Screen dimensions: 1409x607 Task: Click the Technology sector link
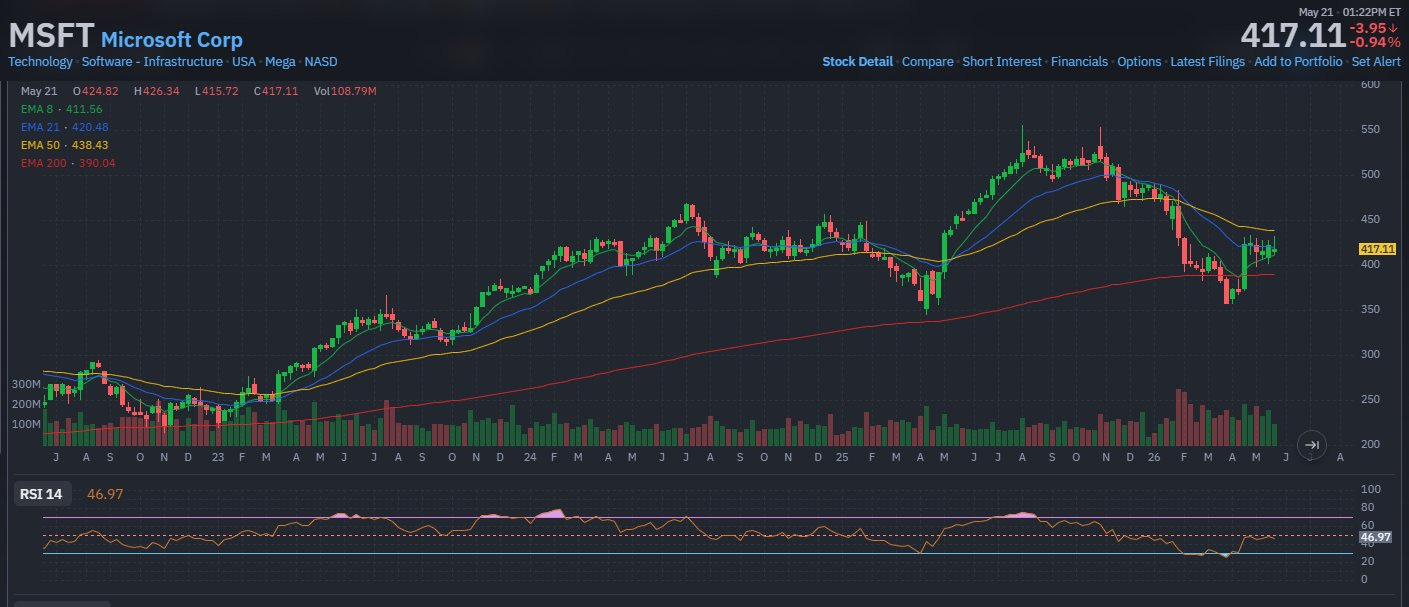(41, 62)
